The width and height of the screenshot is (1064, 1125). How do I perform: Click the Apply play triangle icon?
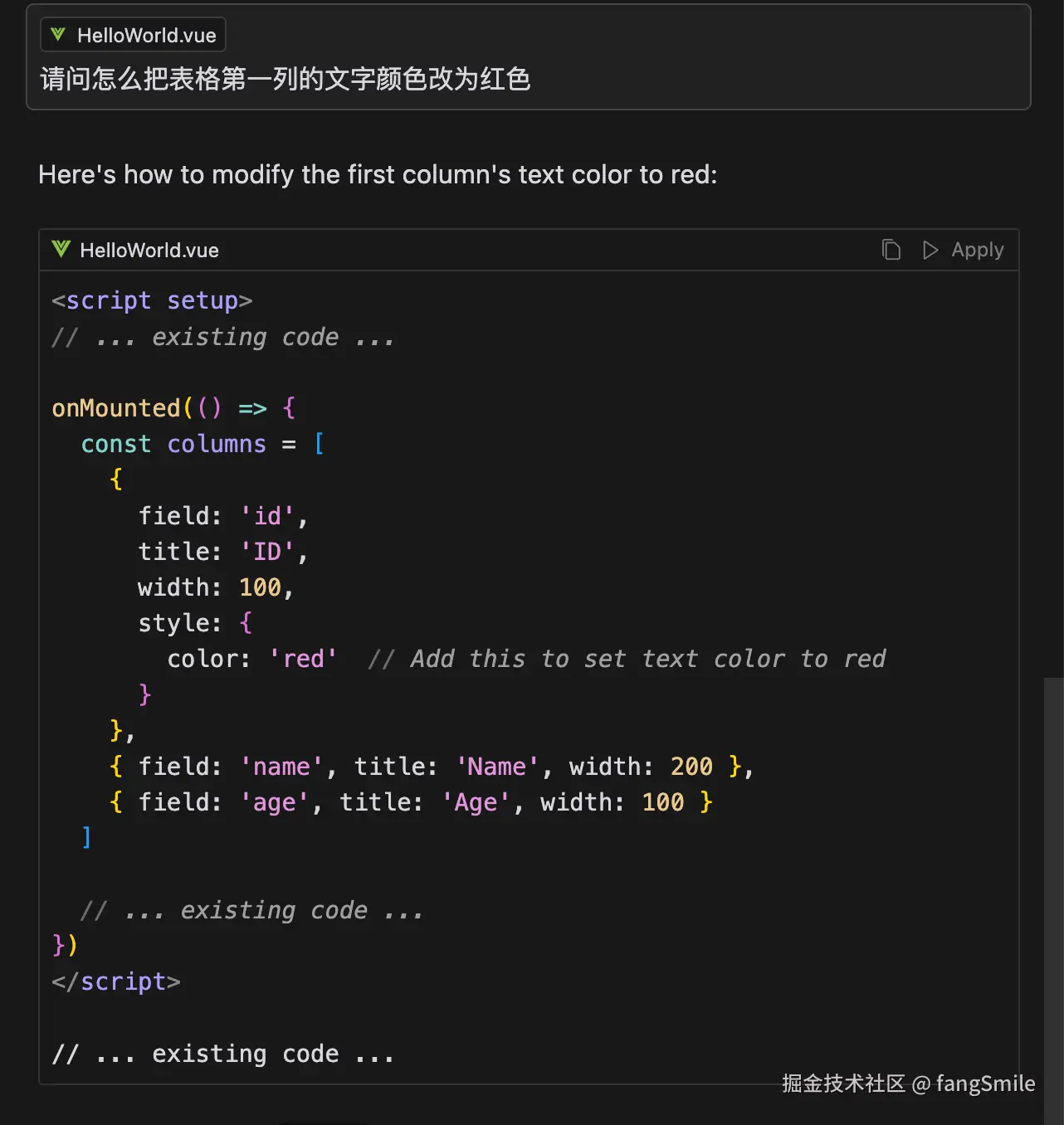(930, 250)
